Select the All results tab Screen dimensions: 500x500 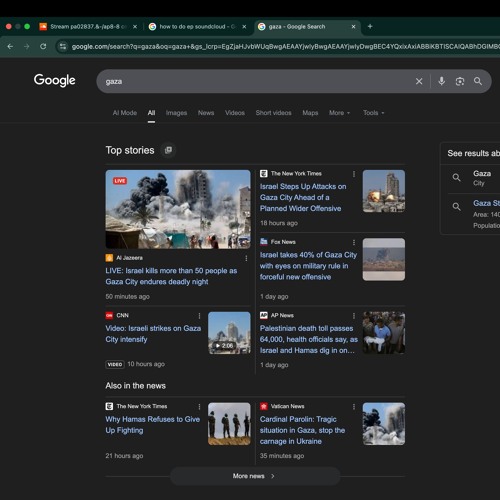click(151, 113)
